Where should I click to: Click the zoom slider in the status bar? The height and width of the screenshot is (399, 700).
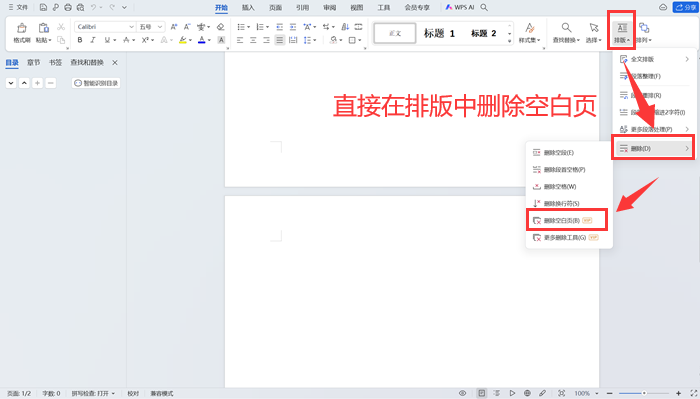644,393
